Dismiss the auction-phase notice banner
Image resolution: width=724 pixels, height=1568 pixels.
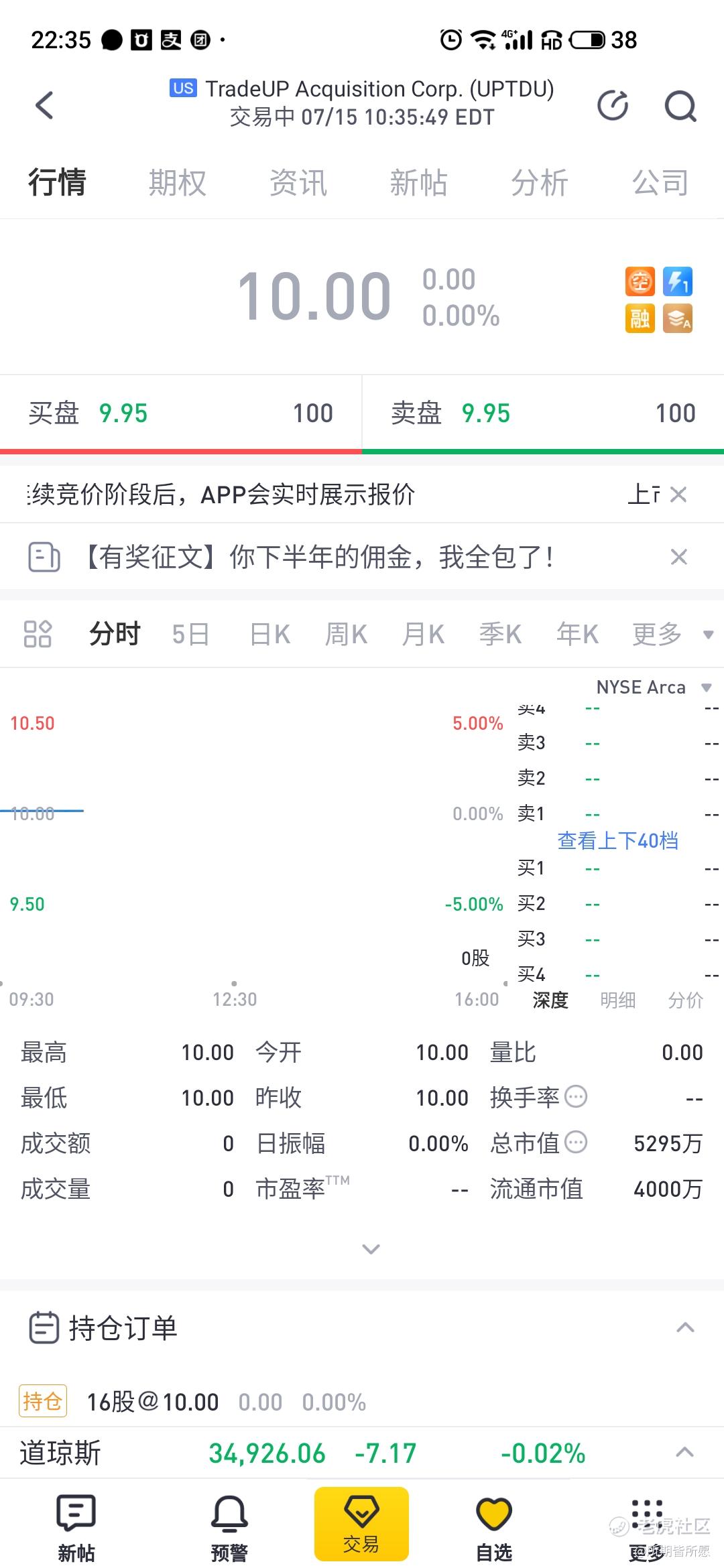coord(678,495)
